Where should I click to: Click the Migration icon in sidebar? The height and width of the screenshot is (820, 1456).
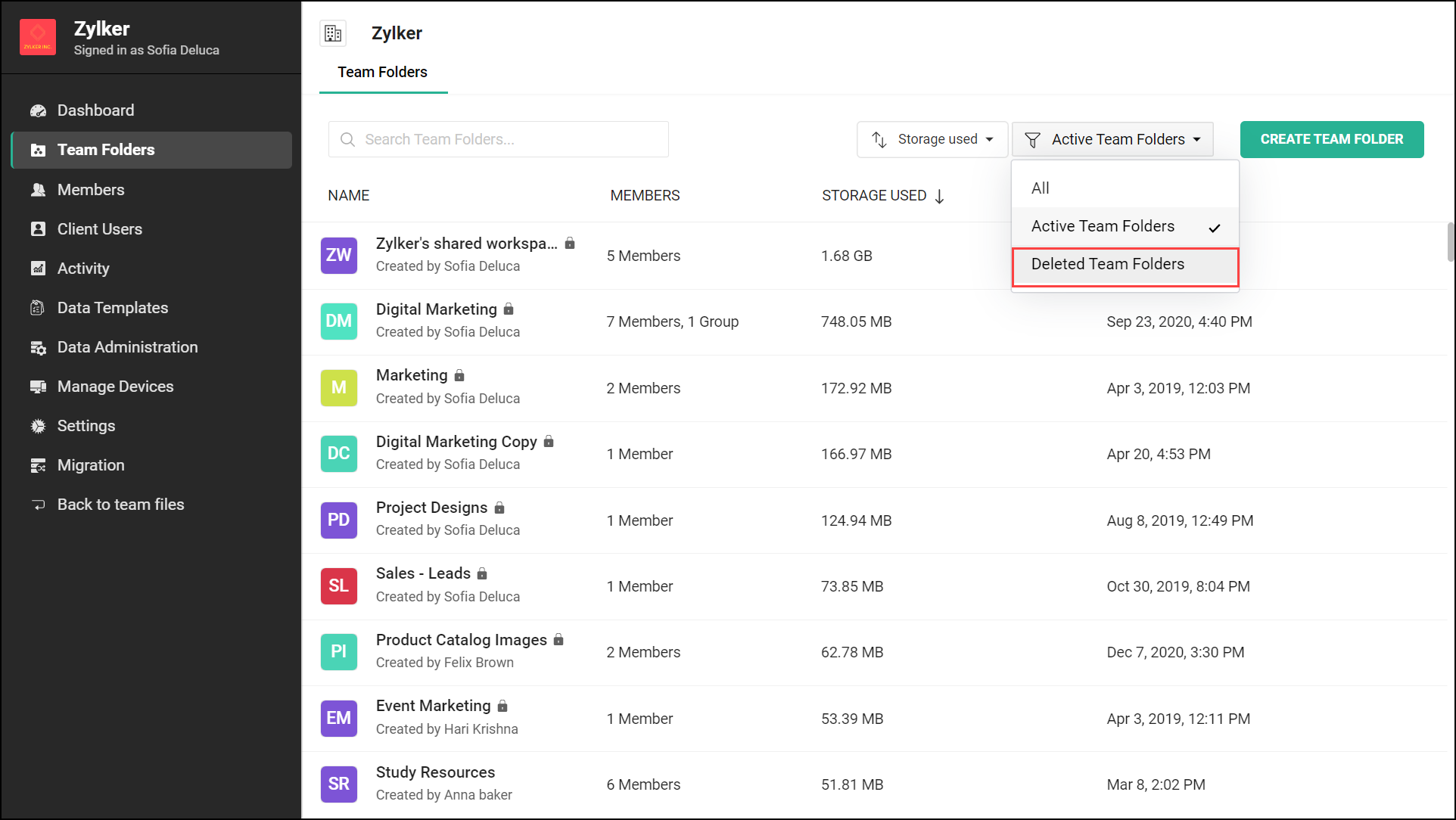[38, 465]
